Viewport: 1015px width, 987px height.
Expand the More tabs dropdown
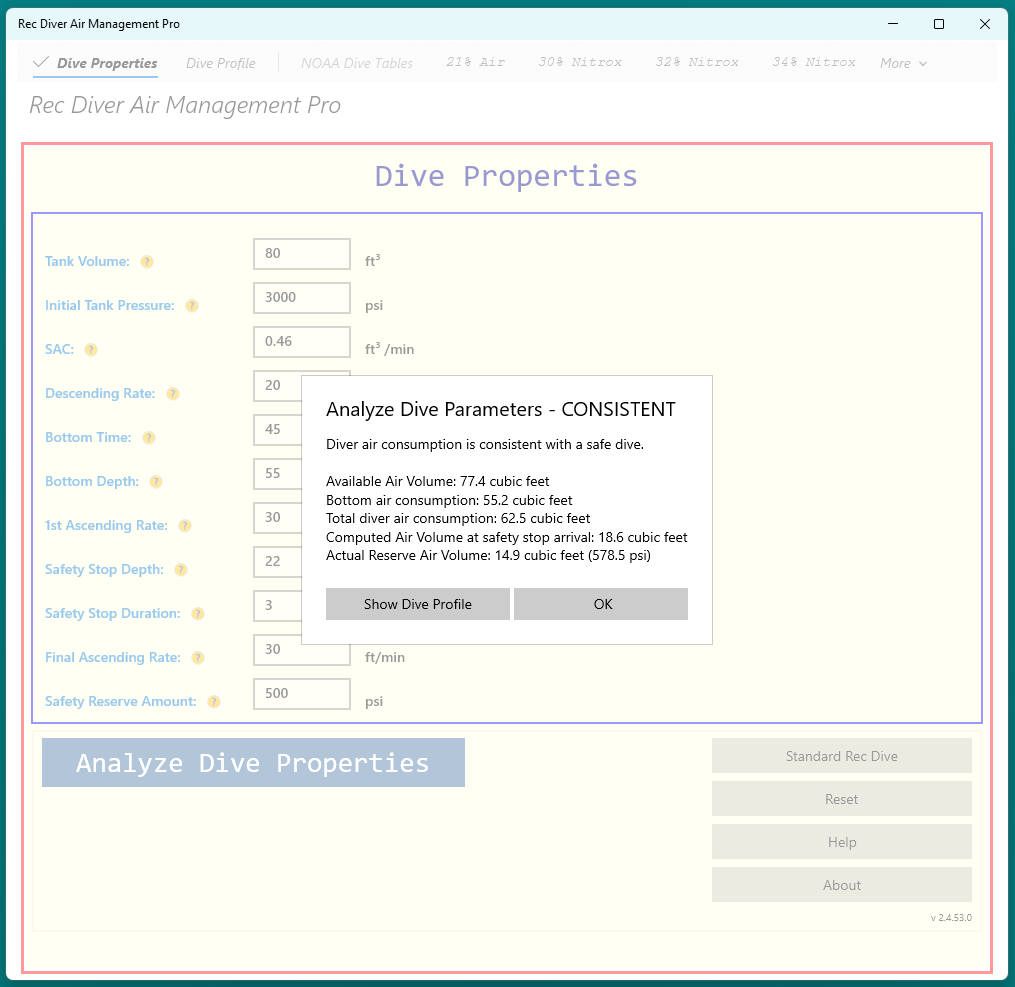(904, 63)
